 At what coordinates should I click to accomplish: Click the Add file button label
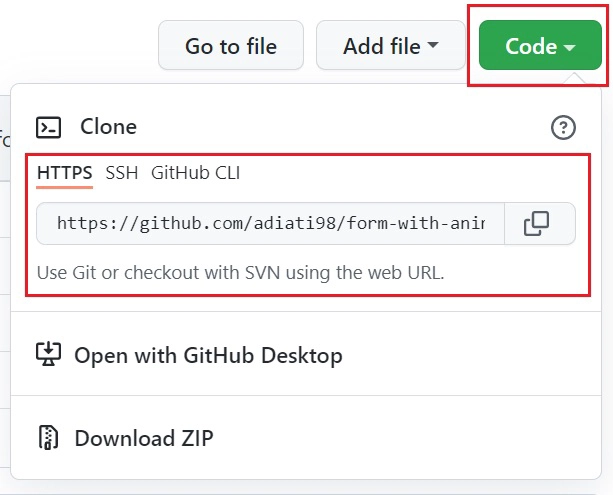[x=380, y=46]
